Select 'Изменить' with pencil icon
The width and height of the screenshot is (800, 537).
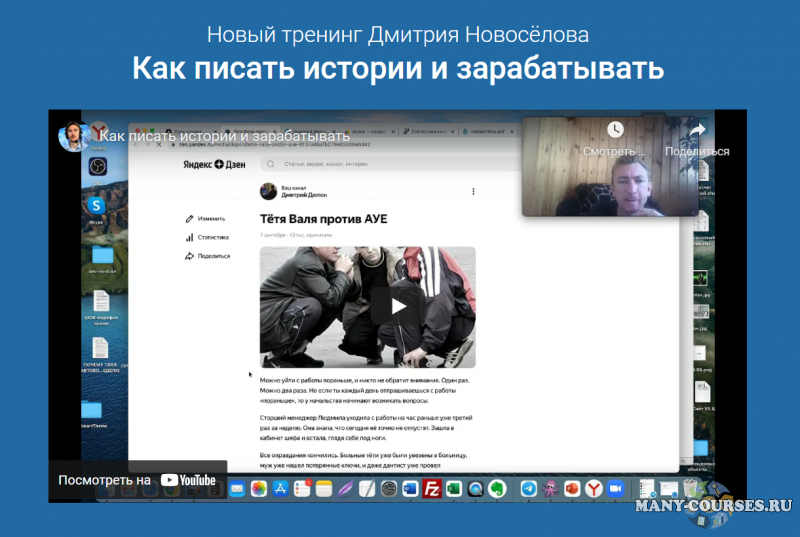click(x=211, y=218)
